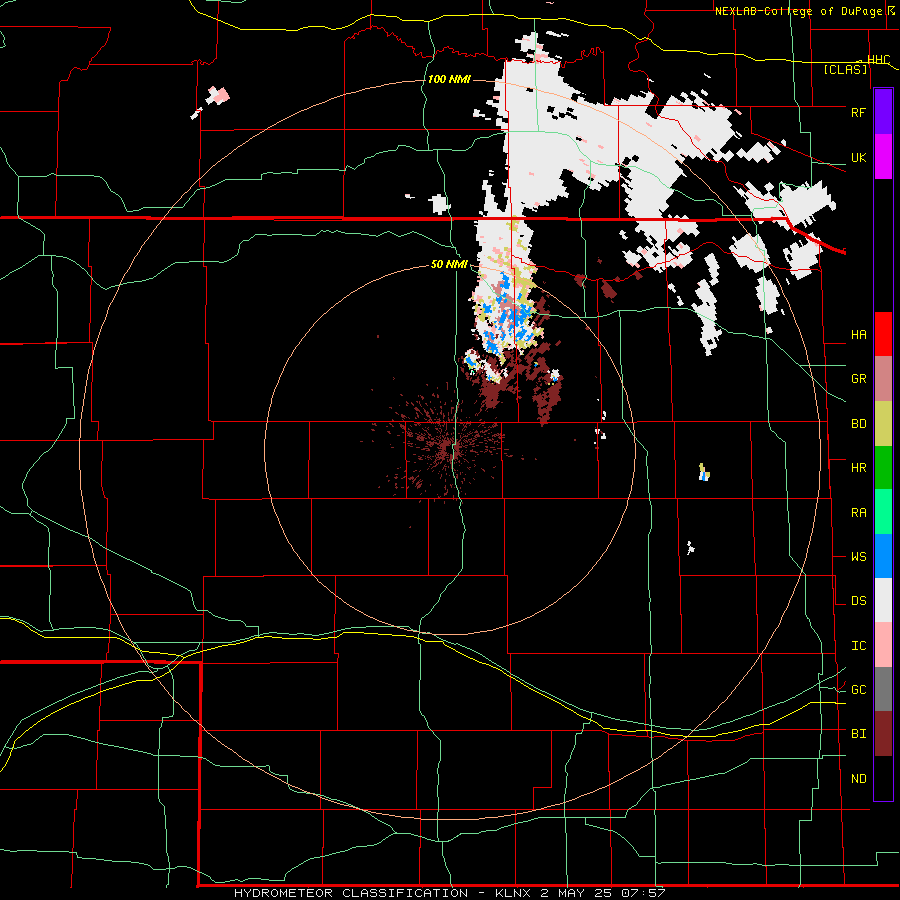Click the RA legend label
The width and height of the screenshot is (900, 900).
[x=858, y=513]
